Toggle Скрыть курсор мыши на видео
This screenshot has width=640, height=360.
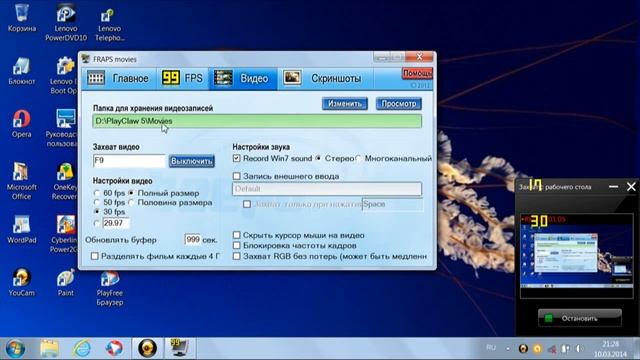coord(237,235)
